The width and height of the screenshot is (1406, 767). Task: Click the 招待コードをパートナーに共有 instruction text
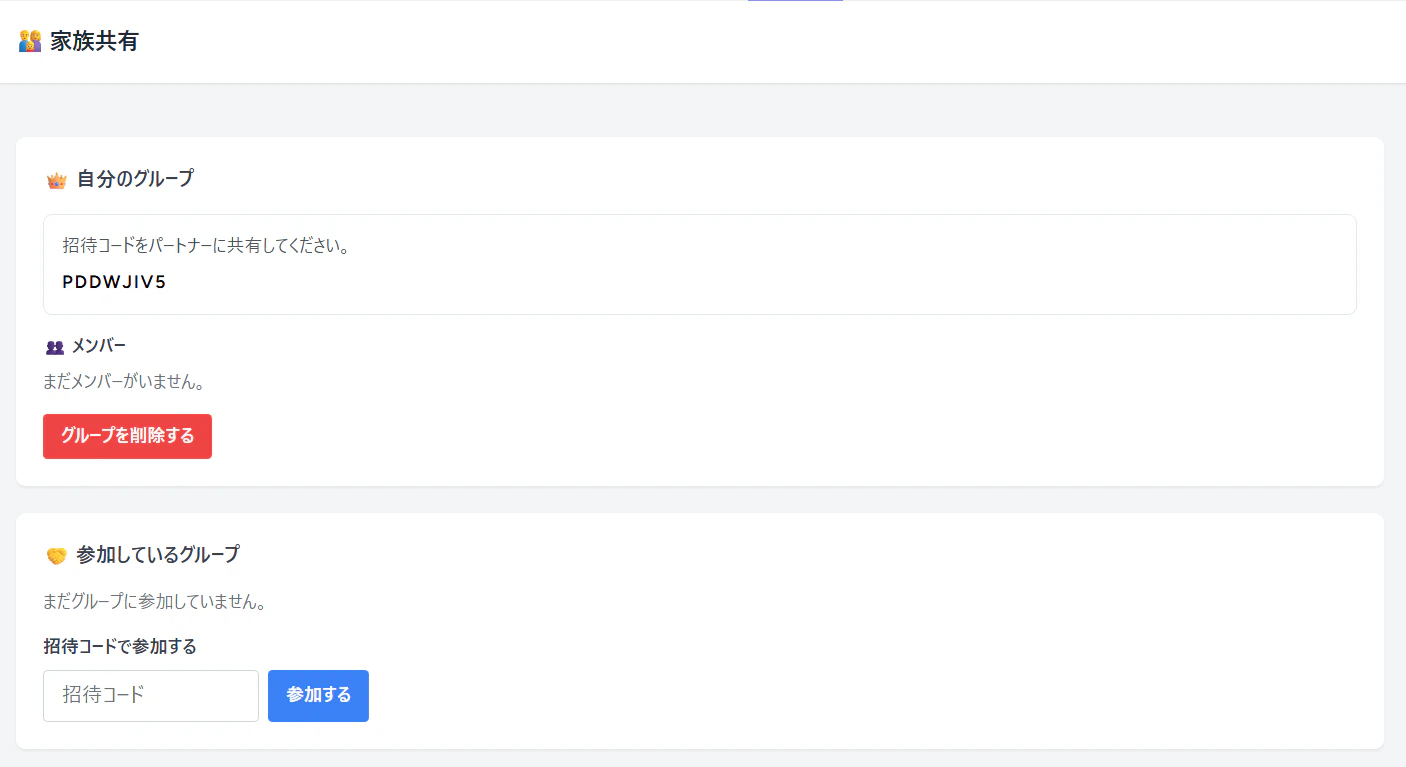pos(205,245)
